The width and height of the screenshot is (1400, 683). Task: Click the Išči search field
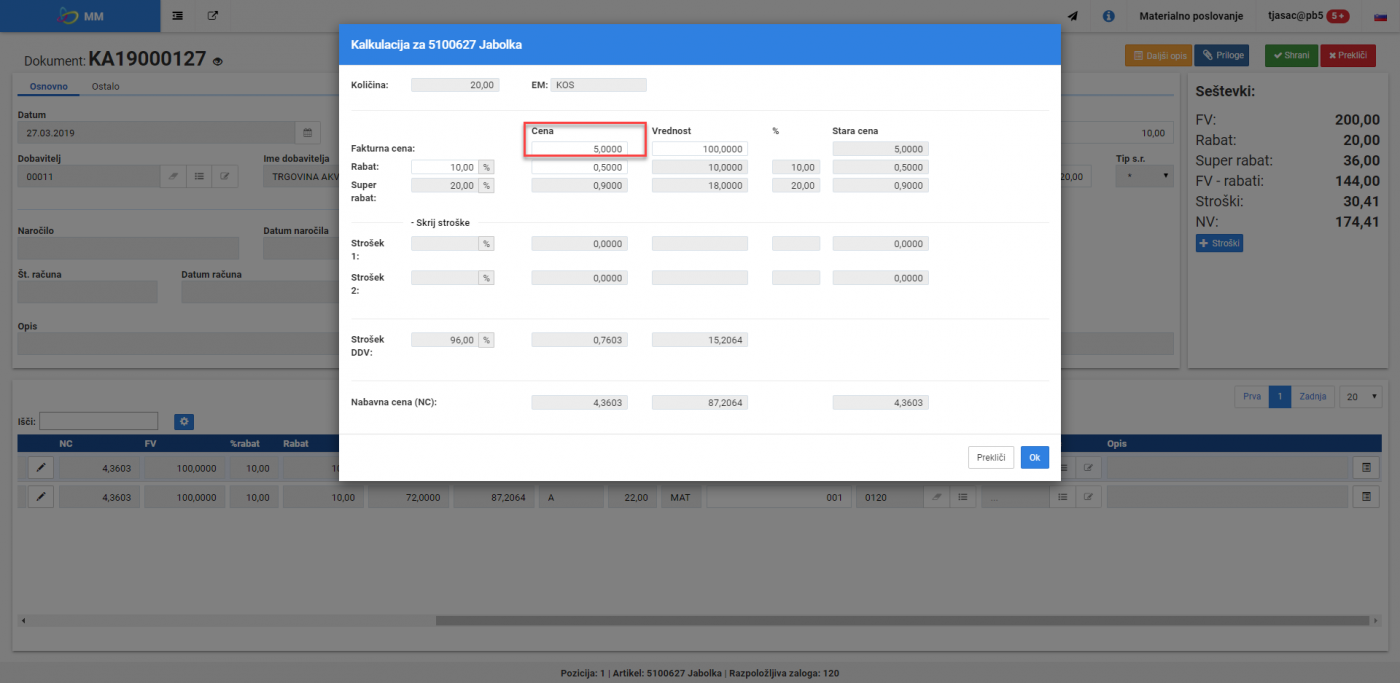coord(98,421)
